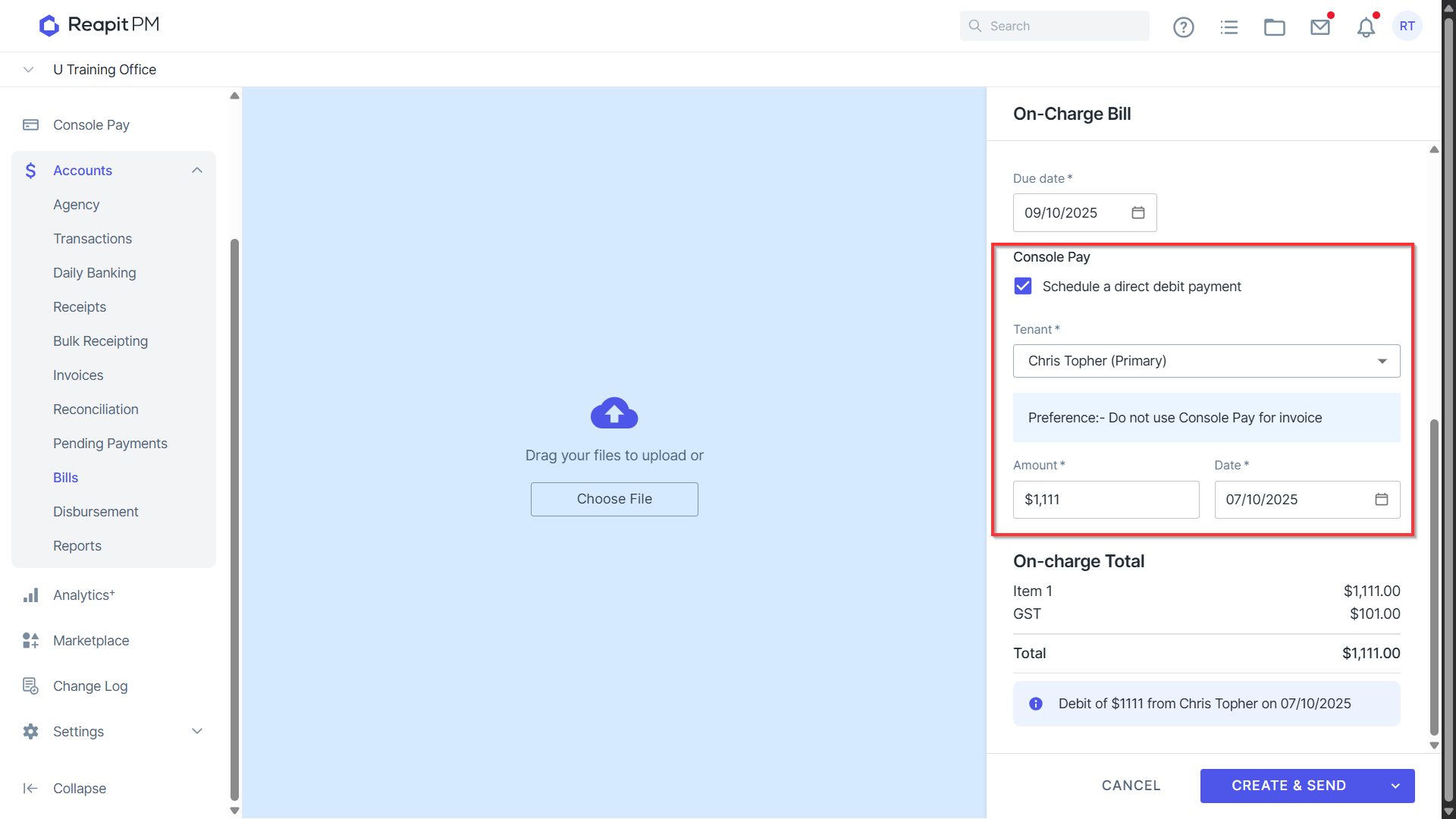The image size is (1456, 819).
Task: Click the Amount input field
Action: tap(1106, 500)
